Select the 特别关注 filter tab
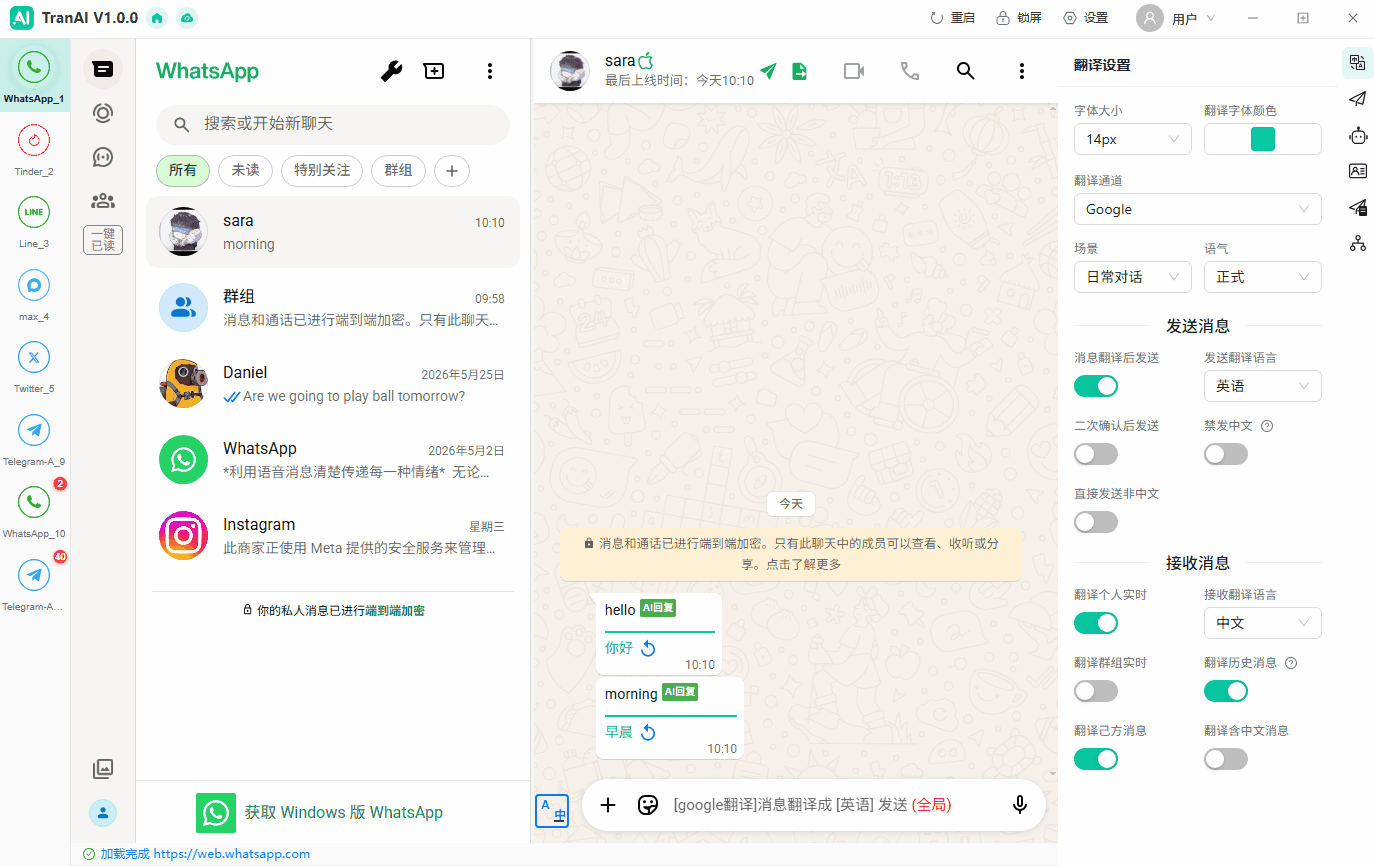Viewport: 1374px width, 866px height. click(322, 171)
